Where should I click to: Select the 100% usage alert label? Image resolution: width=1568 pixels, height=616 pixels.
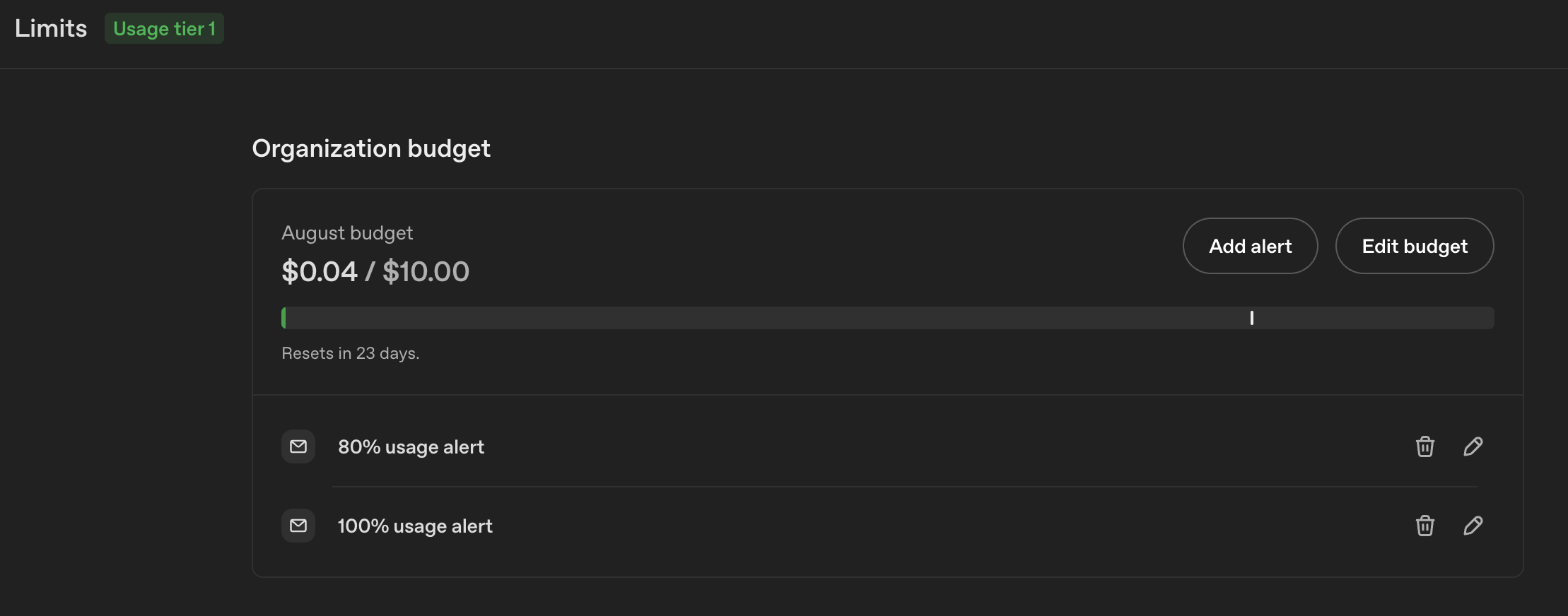[x=415, y=526]
